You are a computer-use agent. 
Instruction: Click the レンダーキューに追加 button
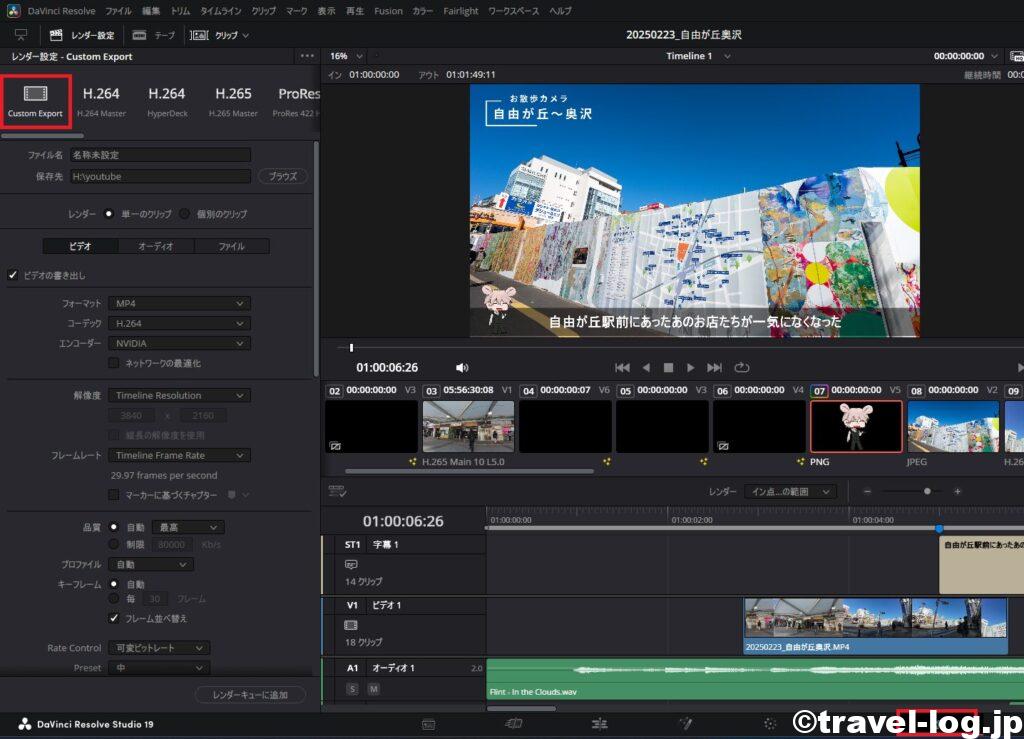click(250, 695)
